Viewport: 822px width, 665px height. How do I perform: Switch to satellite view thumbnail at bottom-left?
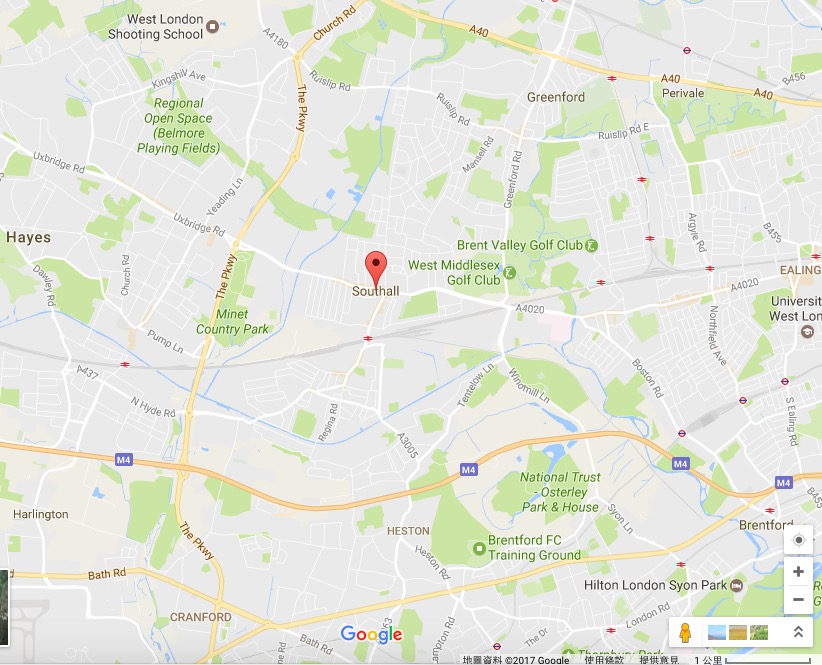pos(4,608)
